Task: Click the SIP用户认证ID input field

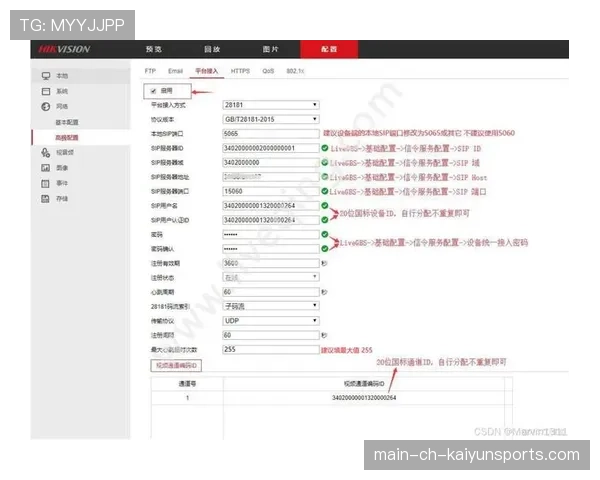Action: click(x=271, y=220)
